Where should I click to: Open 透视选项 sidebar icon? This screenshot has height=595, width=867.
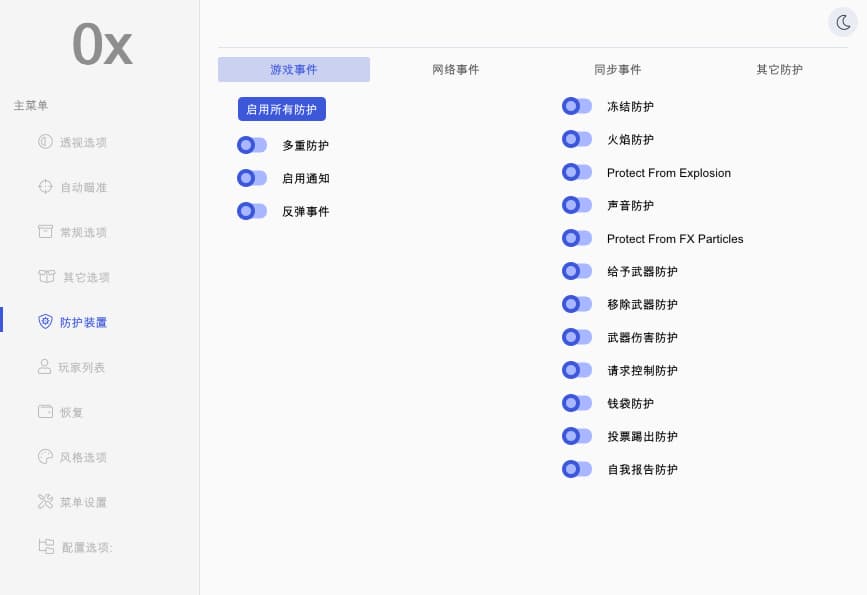pos(45,142)
